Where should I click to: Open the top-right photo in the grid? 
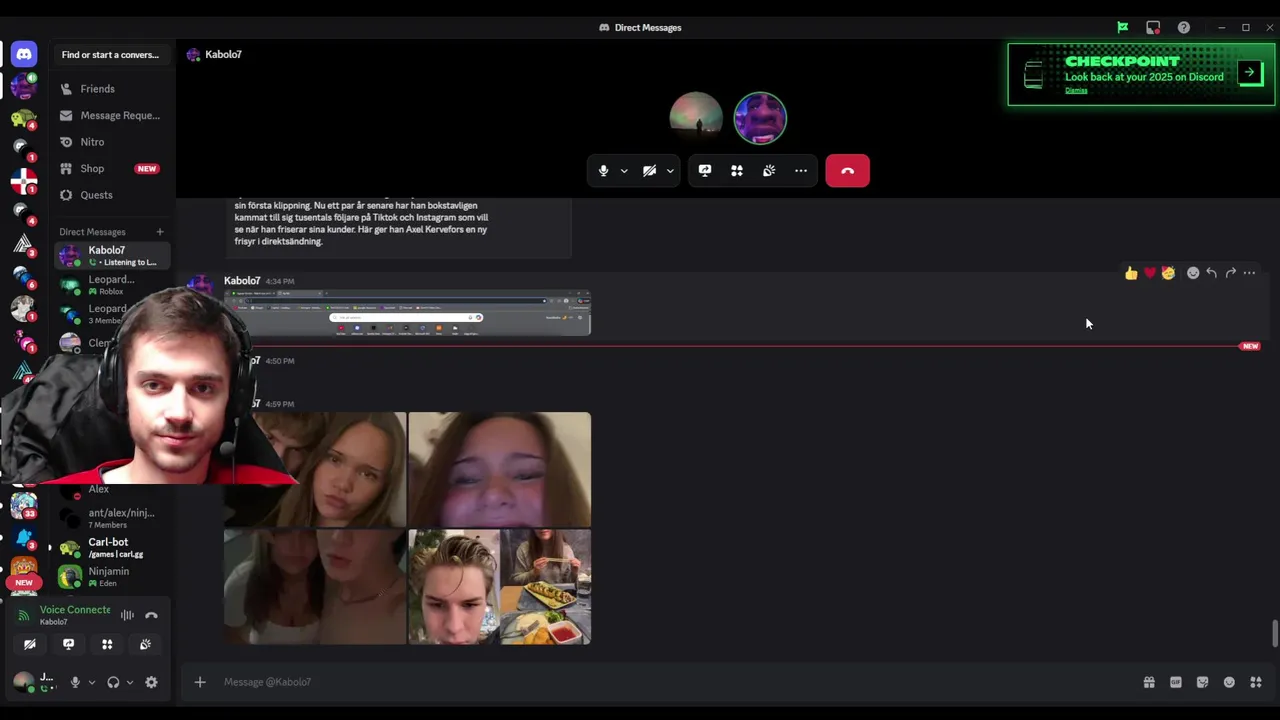pos(499,469)
